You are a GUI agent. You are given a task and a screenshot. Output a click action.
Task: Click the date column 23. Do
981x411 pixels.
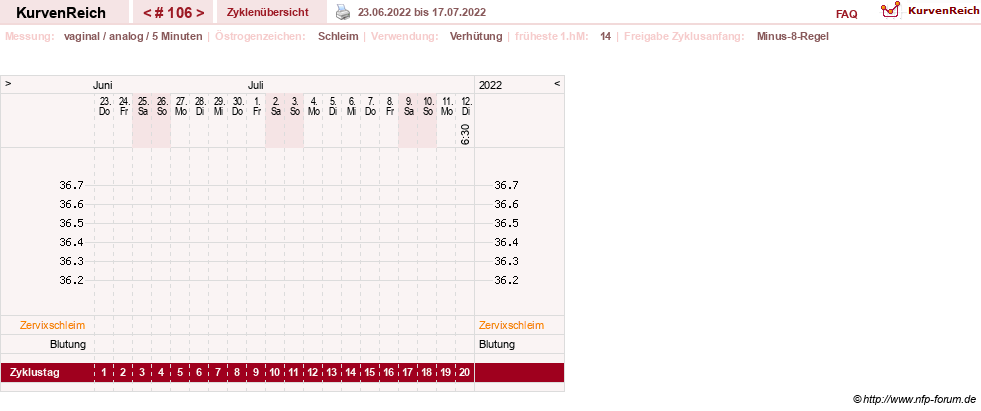(x=104, y=106)
